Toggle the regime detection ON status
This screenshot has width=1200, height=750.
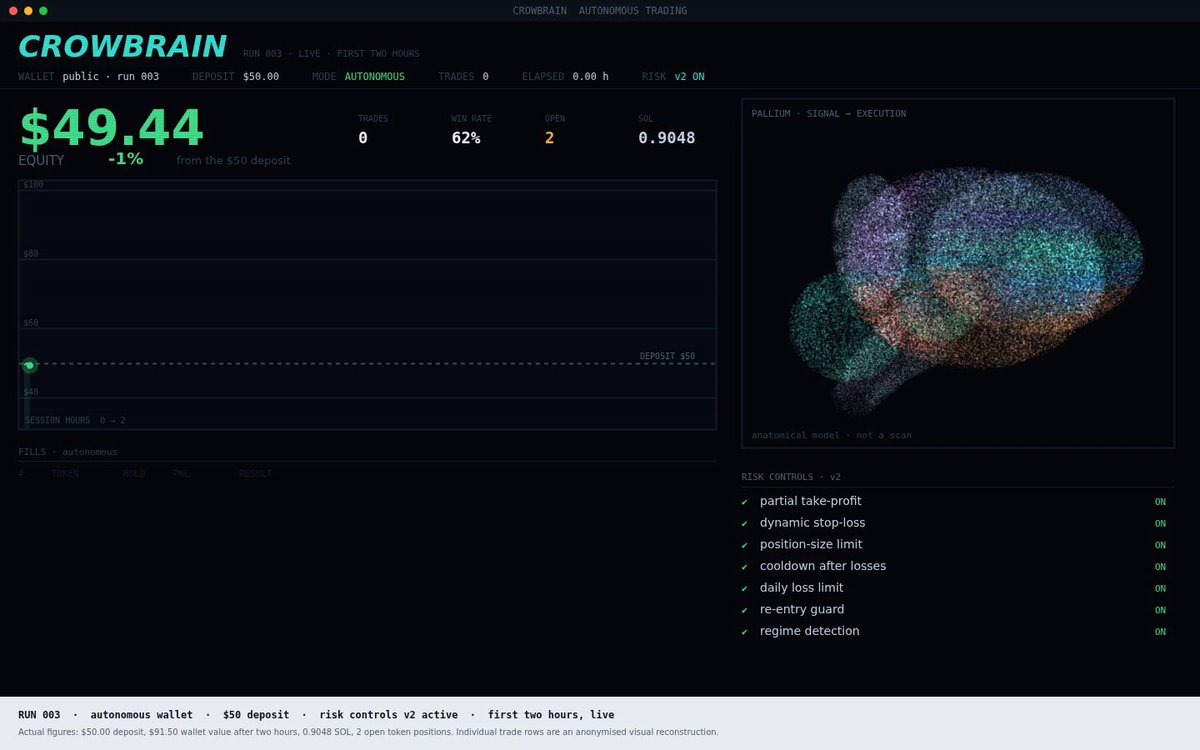click(x=1160, y=632)
